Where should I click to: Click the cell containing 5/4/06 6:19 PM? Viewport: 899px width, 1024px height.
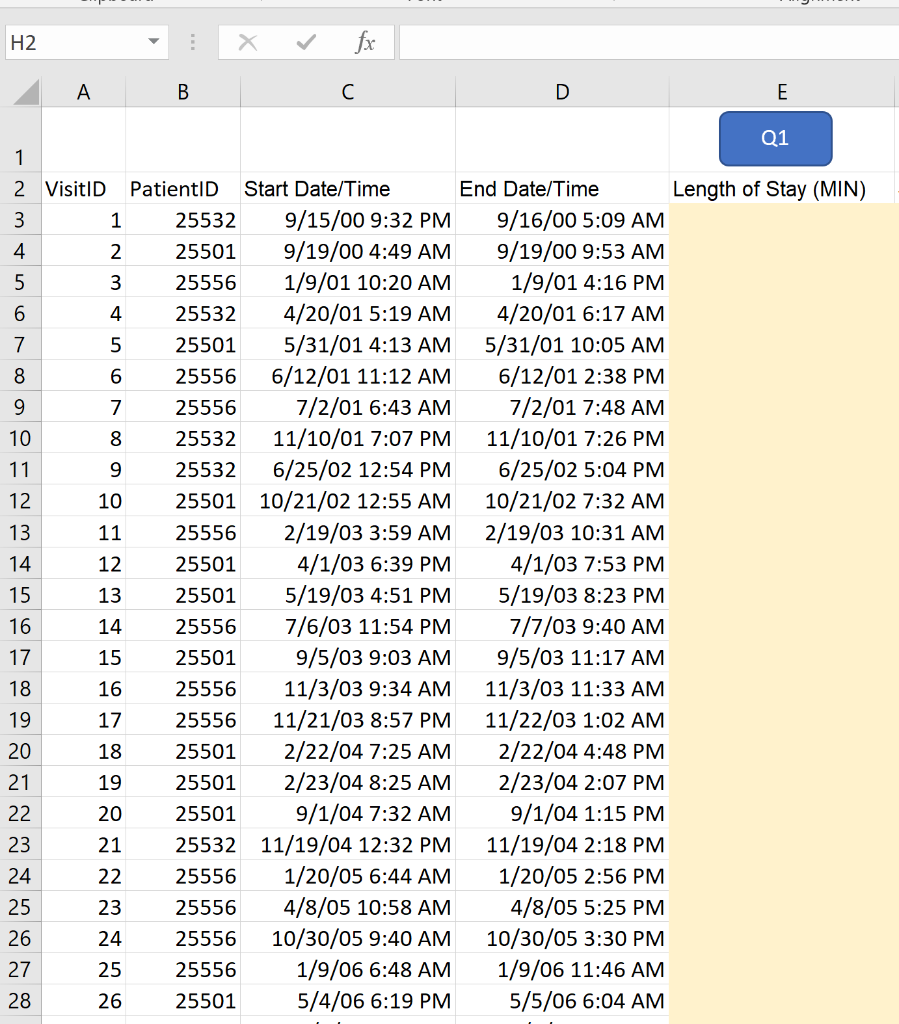pos(347,1000)
